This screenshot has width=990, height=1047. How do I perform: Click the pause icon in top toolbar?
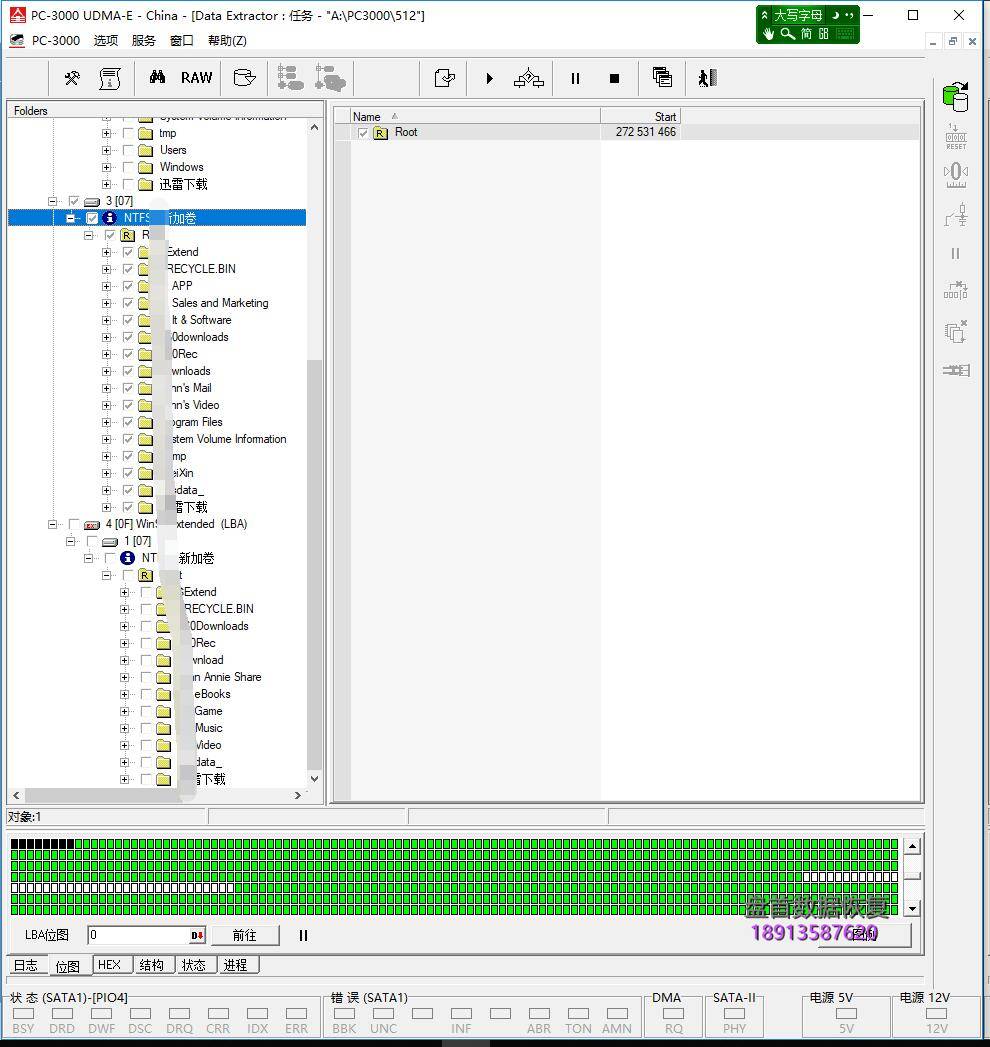point(575,78)
